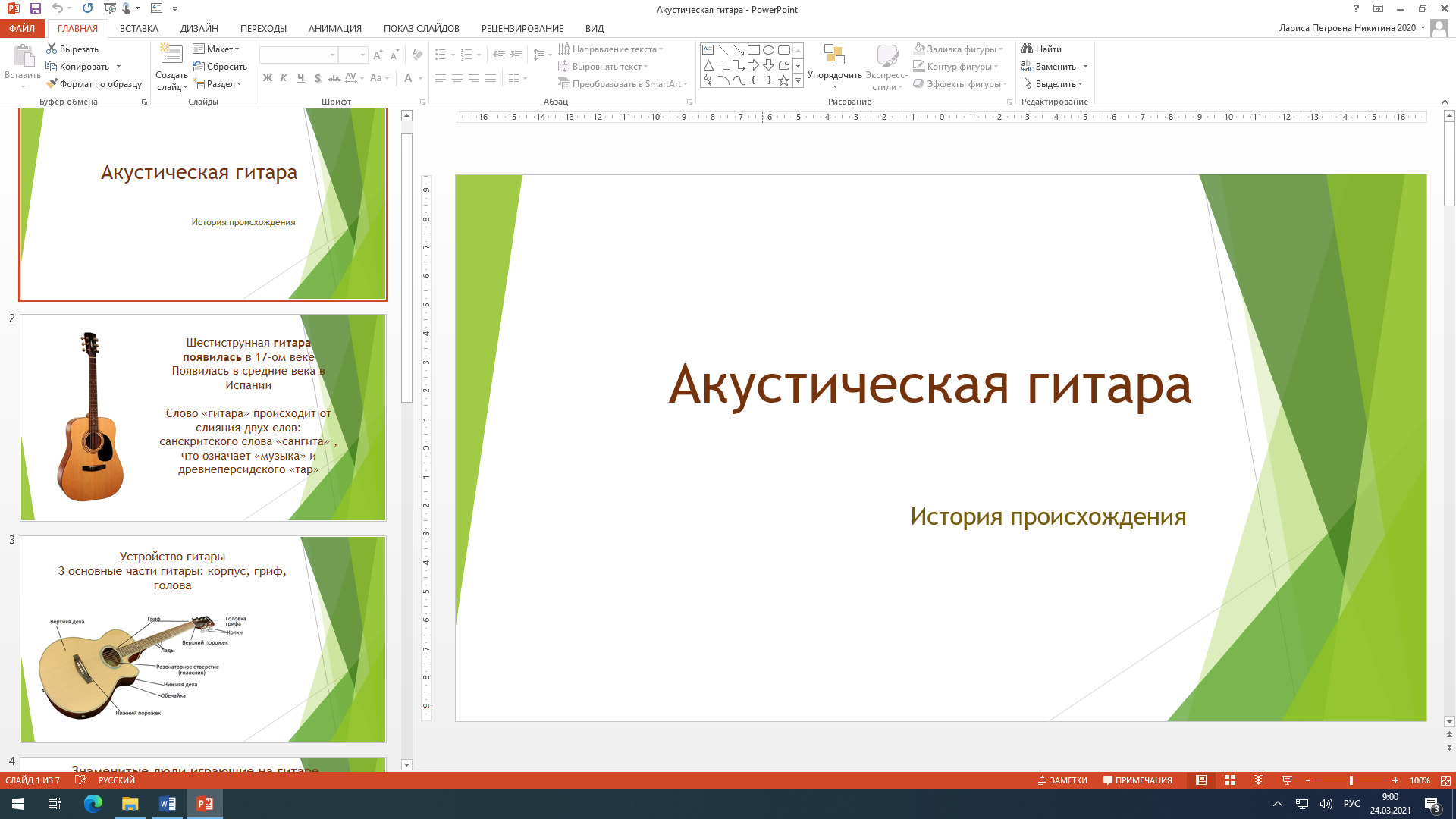1456x819 pixels.
Task: Open the Section (Раздел) dropdown
Action: pyautogui.click(x=217, y=84)
